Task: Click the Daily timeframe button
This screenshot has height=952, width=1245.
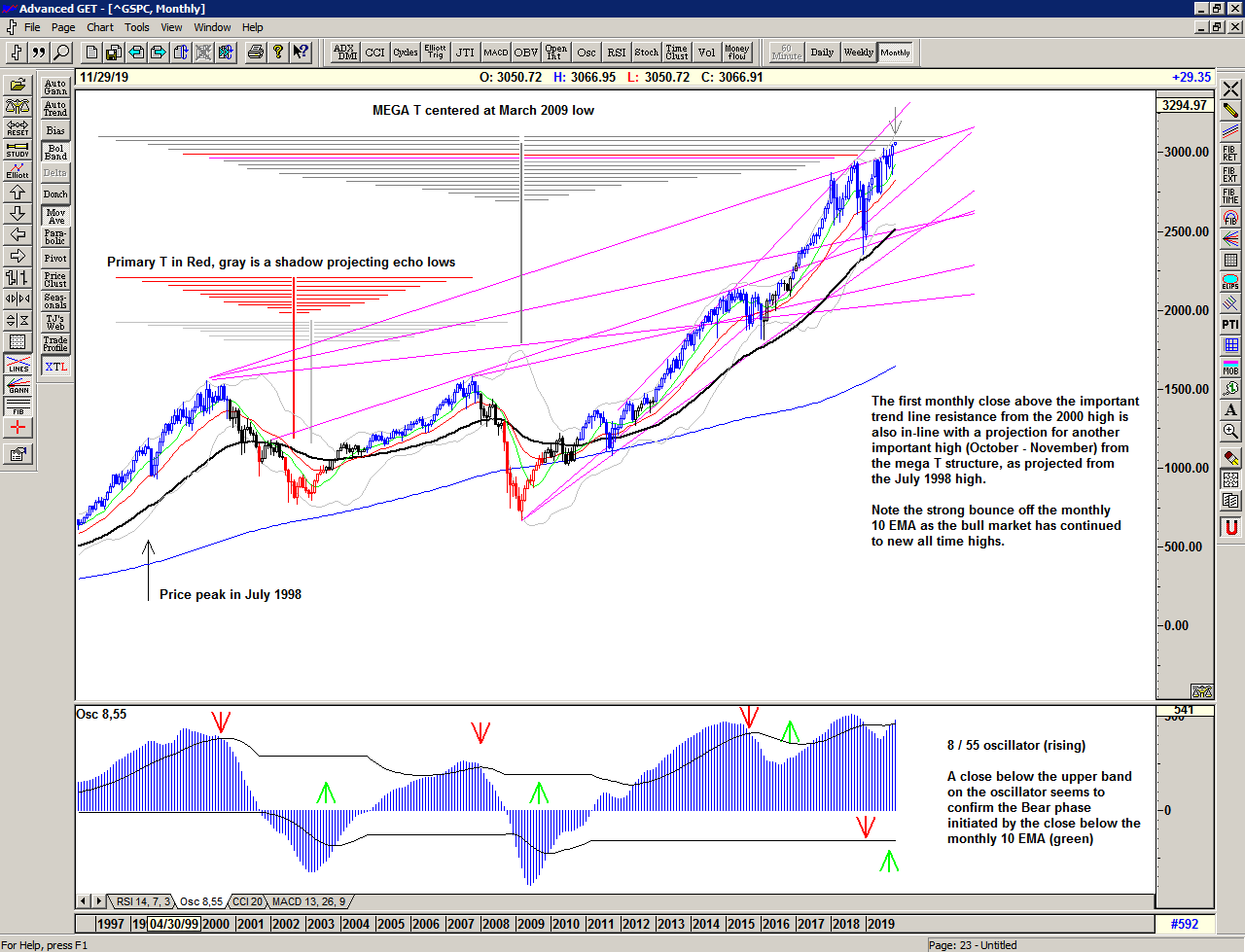Action: pyautogui.click(x=822, y=53)
